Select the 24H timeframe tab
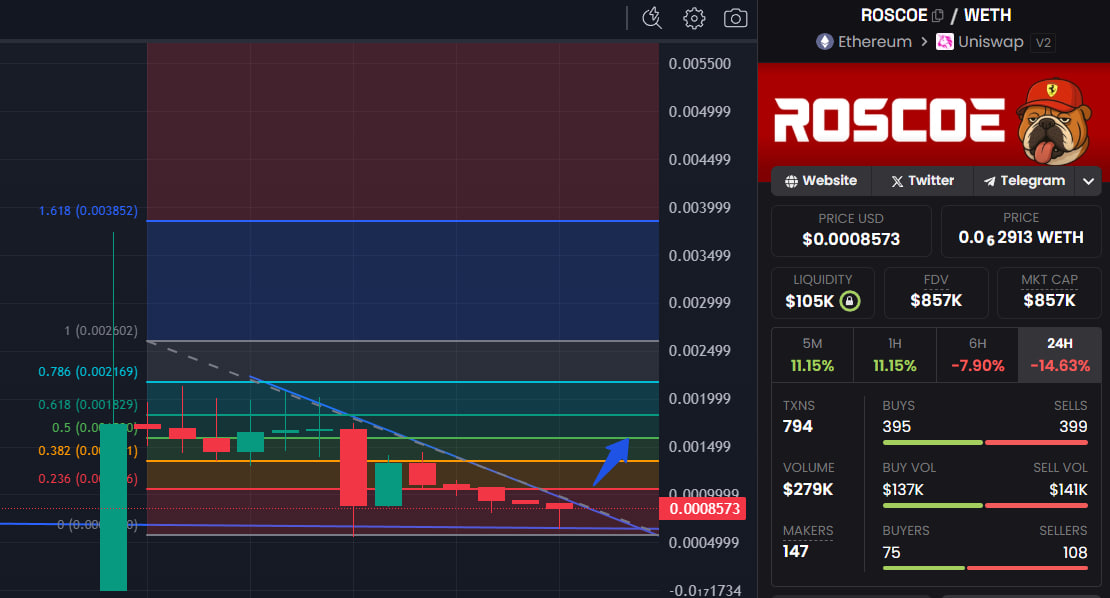Viewport: 1110px width, 598px height. click(1060, 355)
